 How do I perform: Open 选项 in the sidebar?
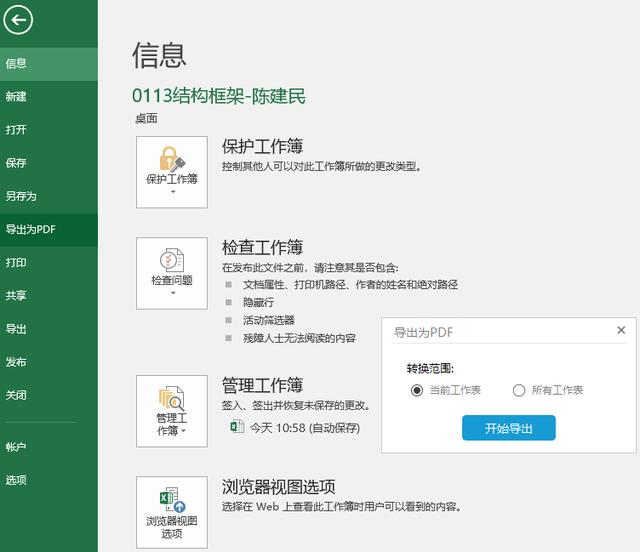coord(49,480)
